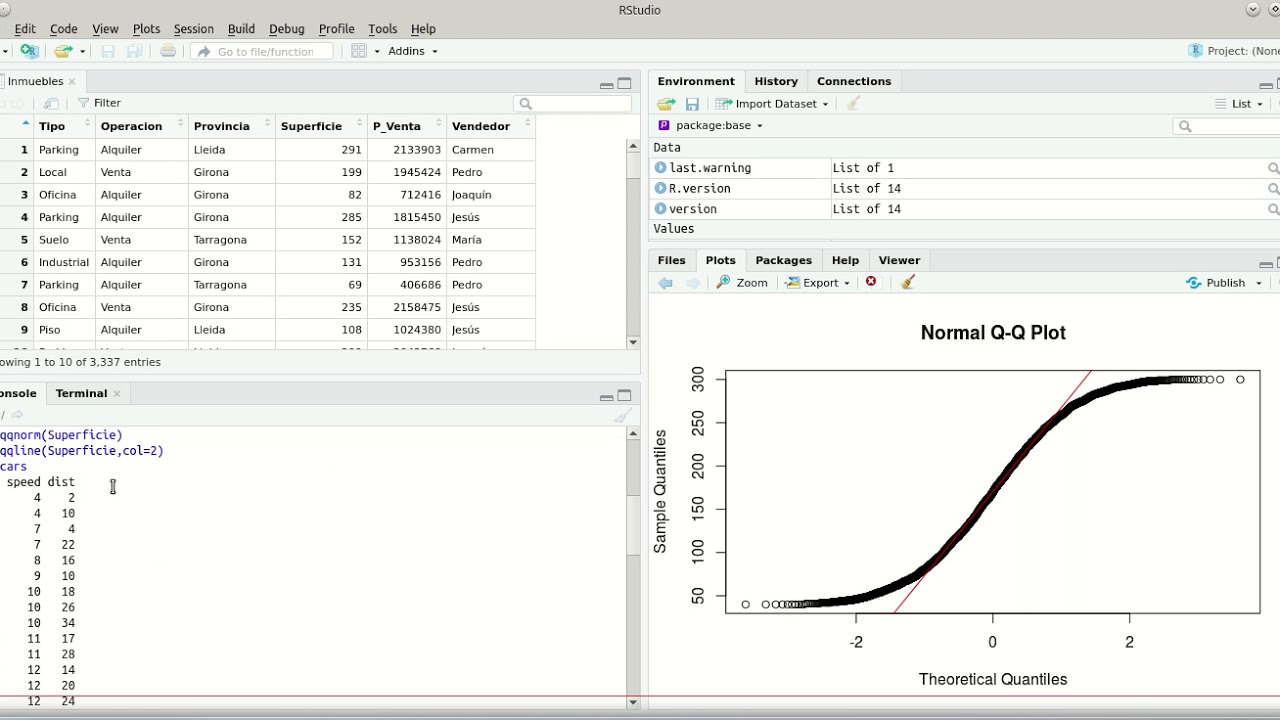Image resolution: width=1280 pixels, height=720 pixels.
Task: Clear the console with the broom icon
Action: (x=623, y=415)
